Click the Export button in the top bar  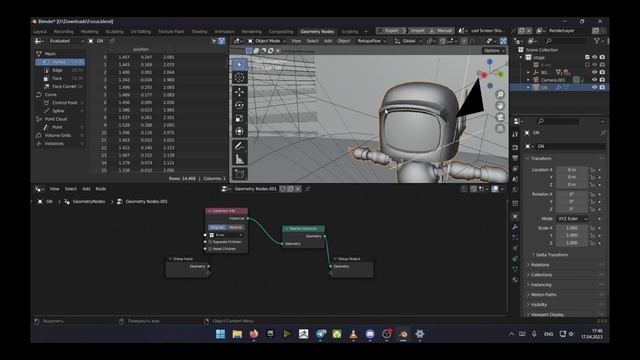391,31
